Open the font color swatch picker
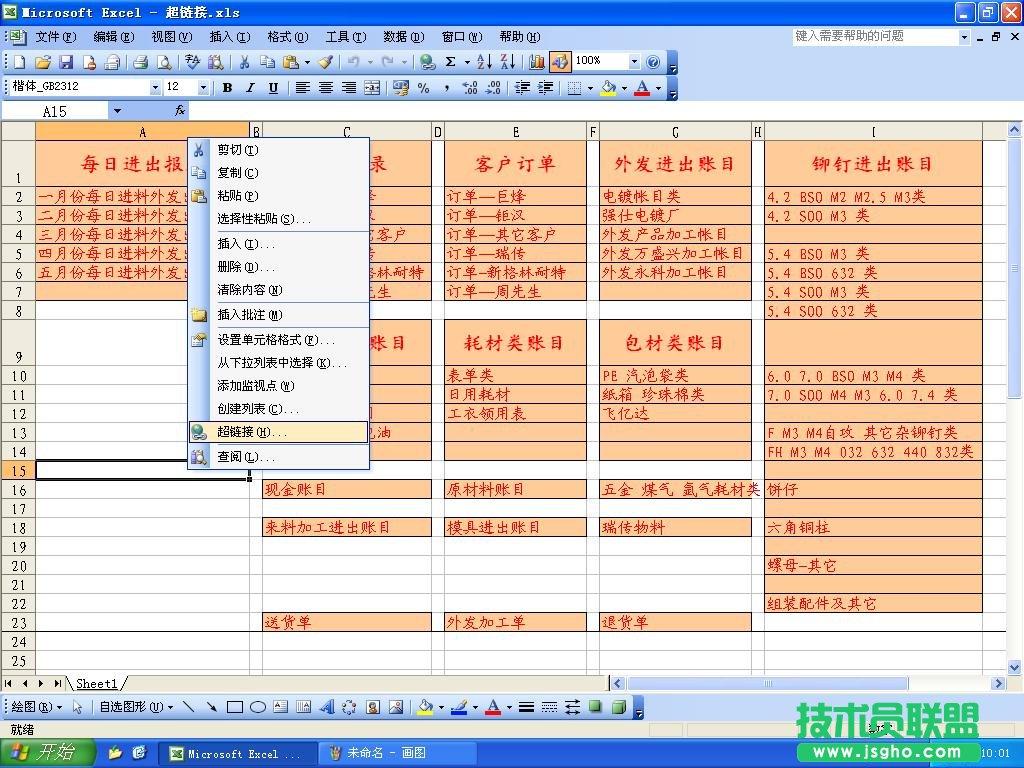 [658, 87]
